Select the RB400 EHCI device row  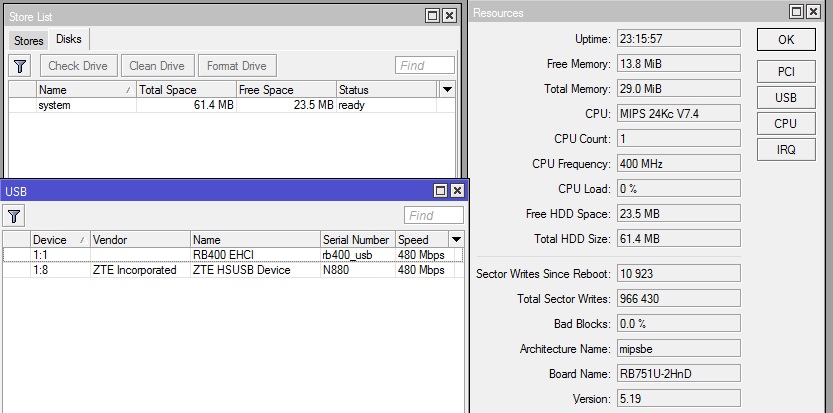233,255
